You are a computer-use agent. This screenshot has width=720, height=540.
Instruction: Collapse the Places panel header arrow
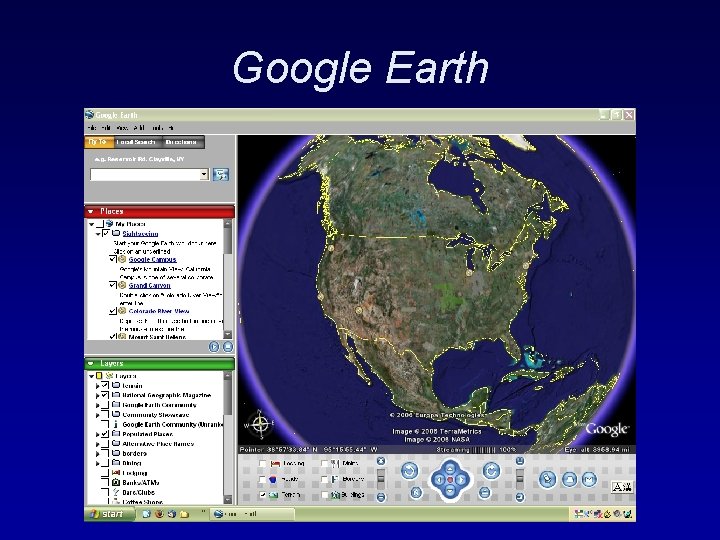[x=90, y=211]
